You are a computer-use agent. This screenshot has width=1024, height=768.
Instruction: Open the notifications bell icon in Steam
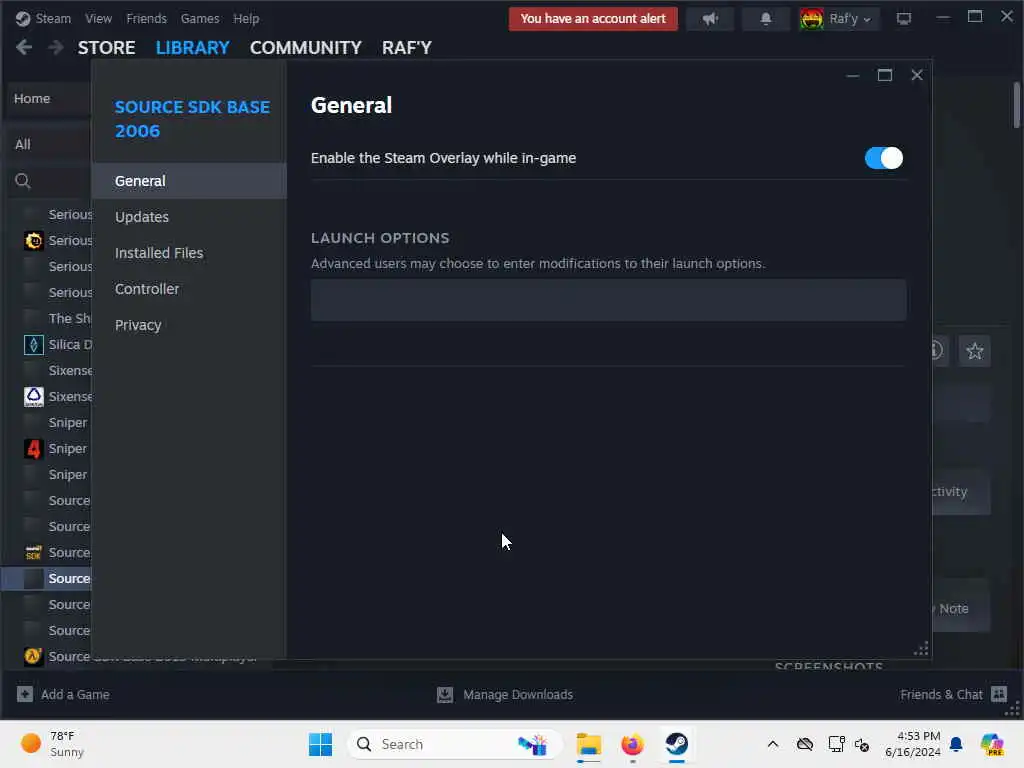point(765,19)
